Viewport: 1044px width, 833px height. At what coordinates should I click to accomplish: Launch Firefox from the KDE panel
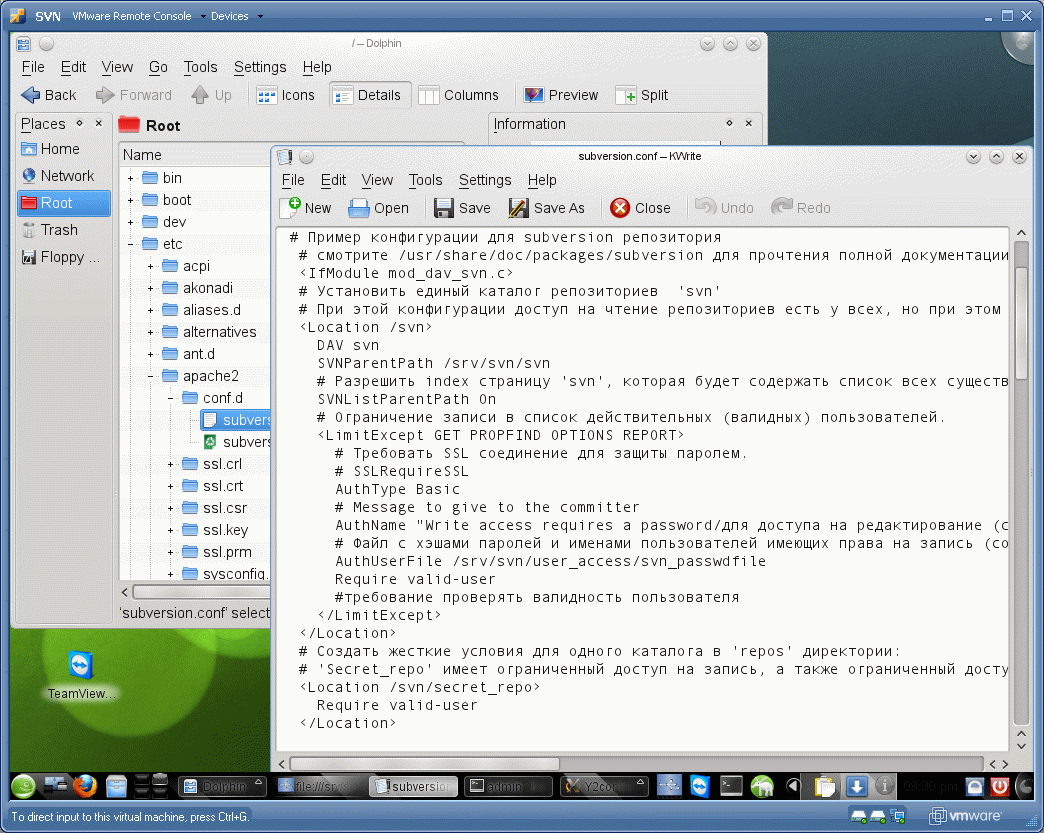(x=85, y=786)
